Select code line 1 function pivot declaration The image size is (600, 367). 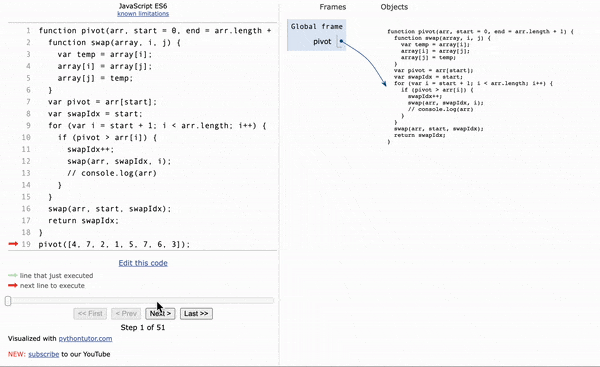tap(155, 31)
